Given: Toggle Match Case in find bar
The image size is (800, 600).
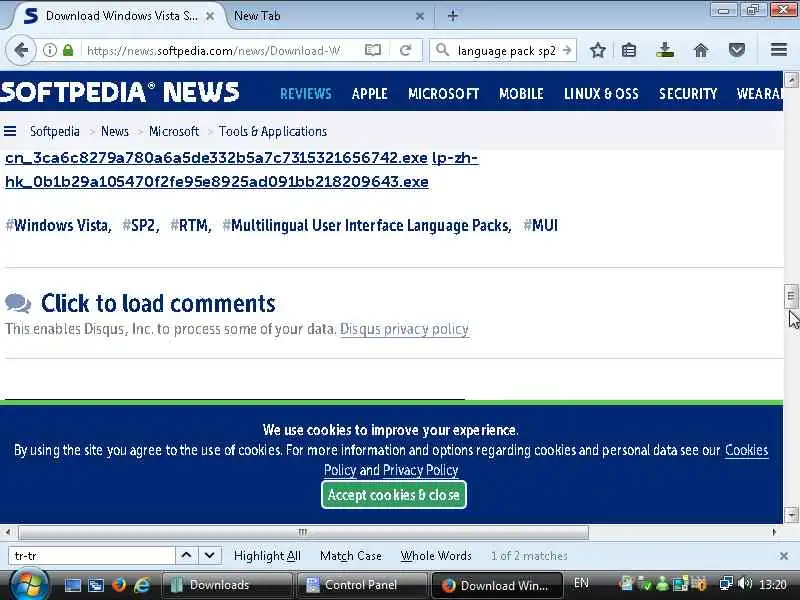Looking at the screenshot, I should point(351,556).
